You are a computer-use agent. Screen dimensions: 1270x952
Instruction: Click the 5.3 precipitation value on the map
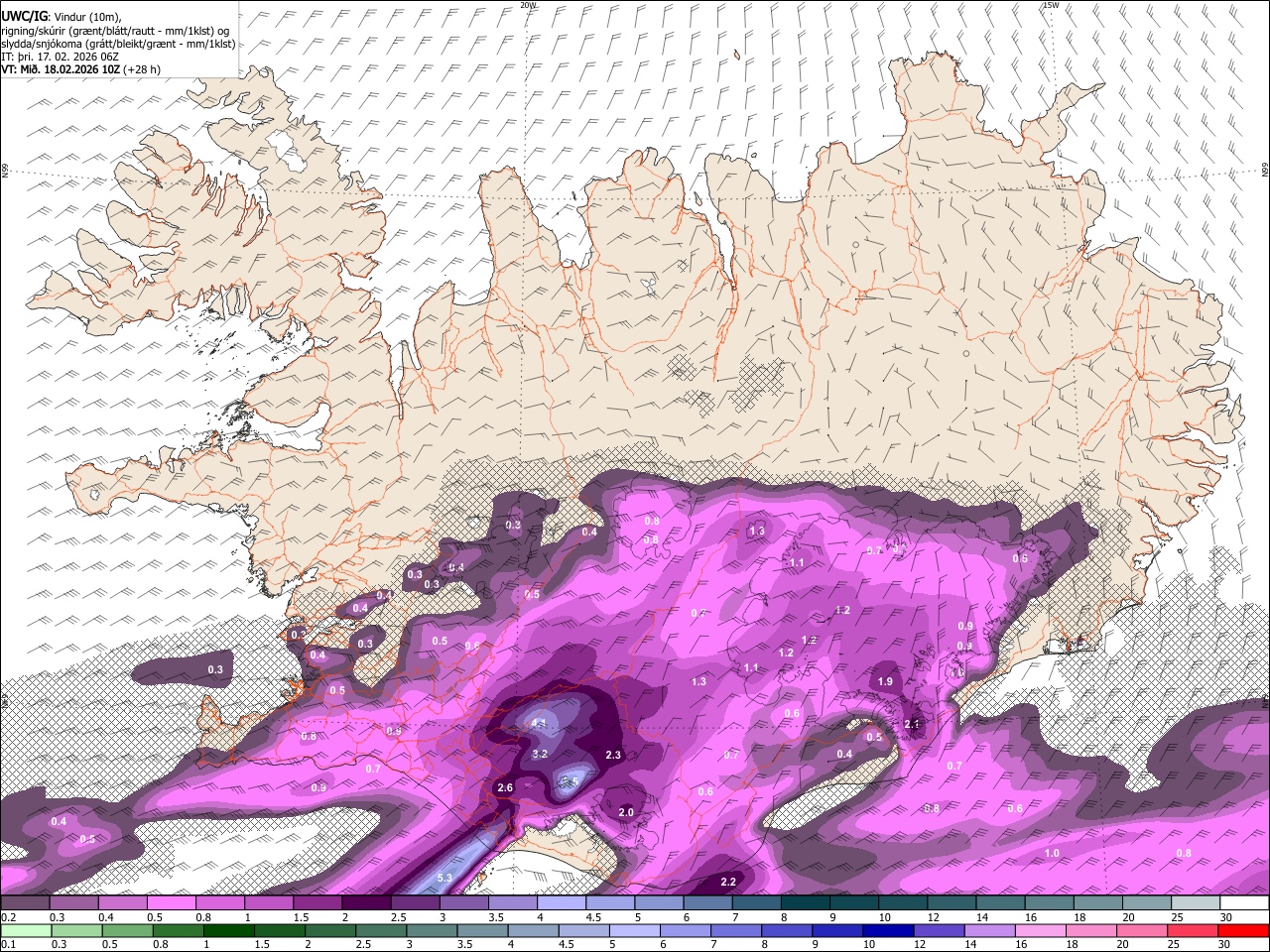click(444, 878)
